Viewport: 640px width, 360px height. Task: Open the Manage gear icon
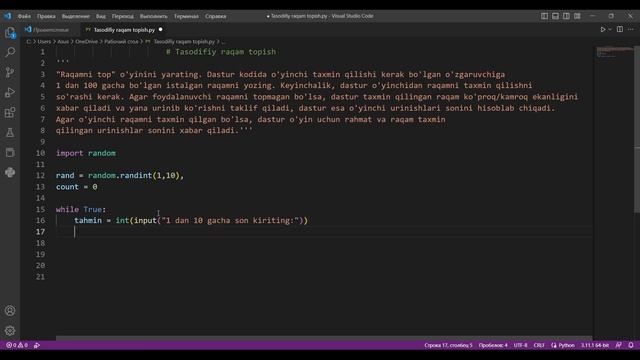[10, 330]
